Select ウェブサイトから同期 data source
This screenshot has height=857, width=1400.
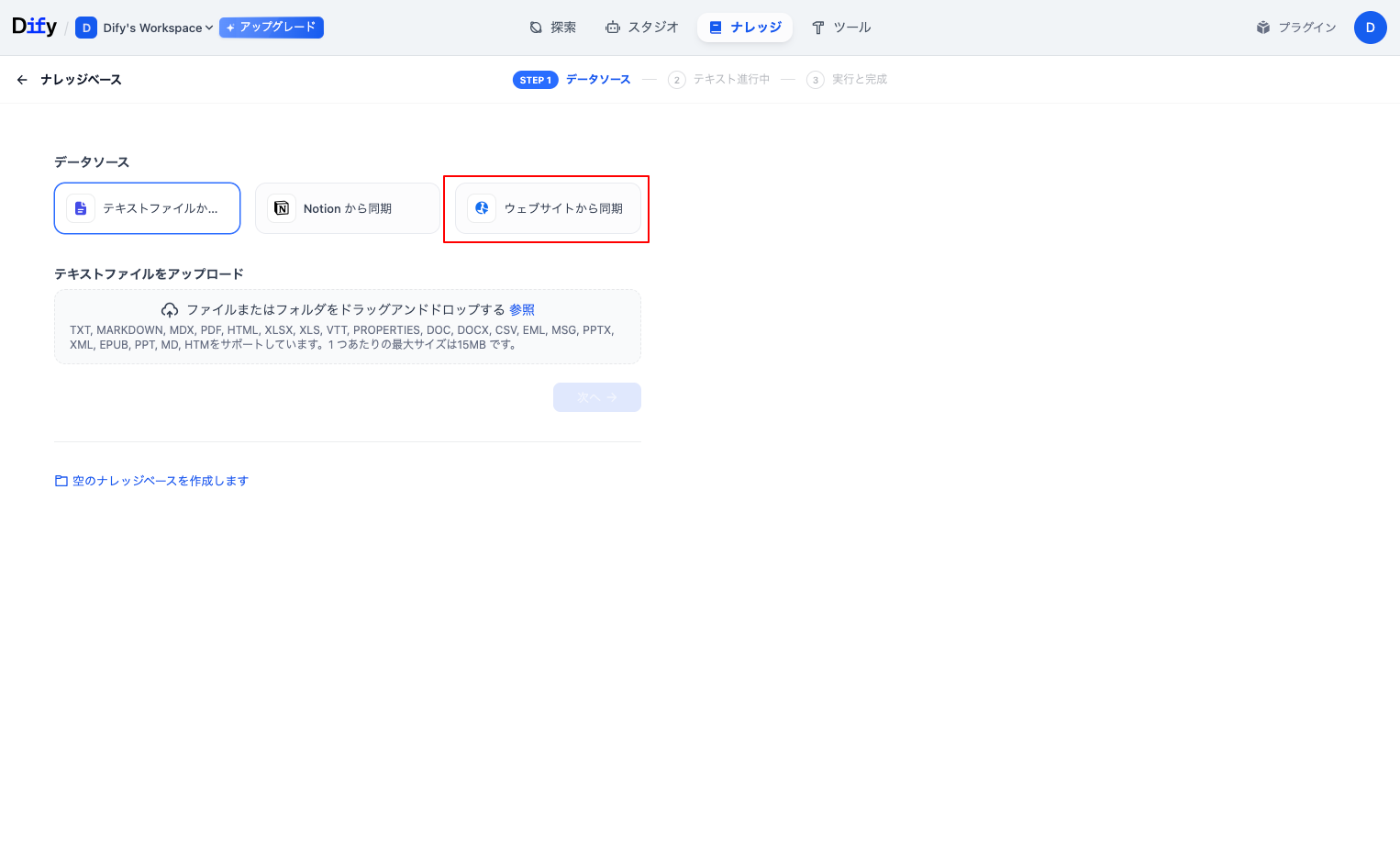coord(548,208)
